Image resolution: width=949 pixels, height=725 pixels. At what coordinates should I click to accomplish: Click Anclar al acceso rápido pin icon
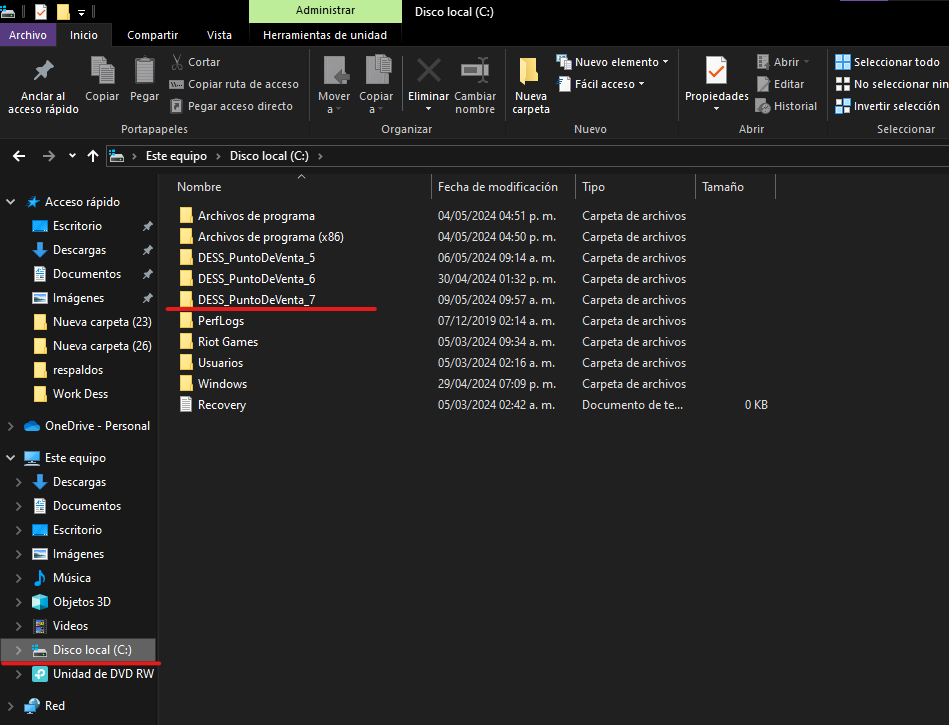point(43,71)
